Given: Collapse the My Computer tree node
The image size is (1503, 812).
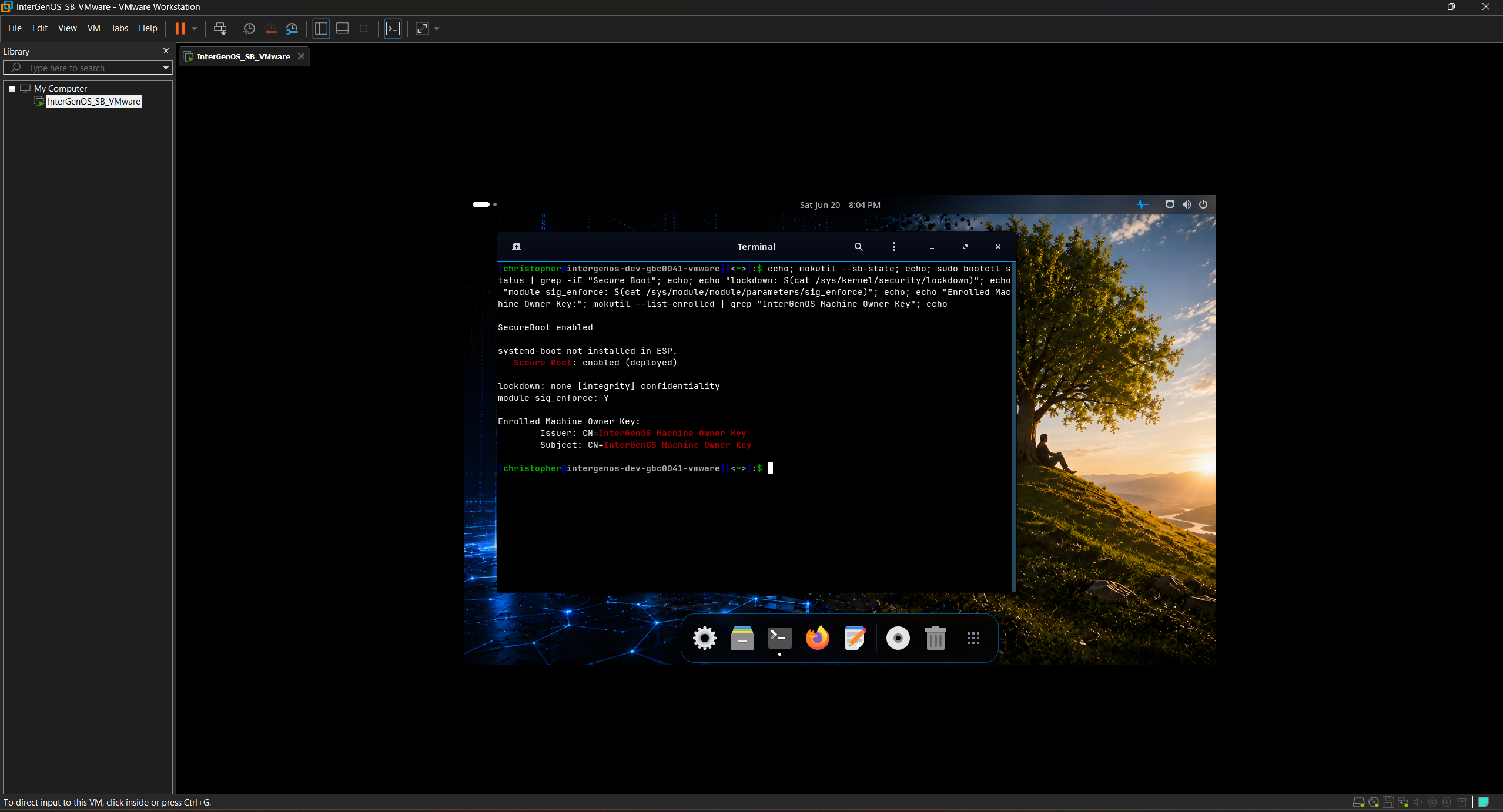Looking at the screenshot, I should click(12, 89).
